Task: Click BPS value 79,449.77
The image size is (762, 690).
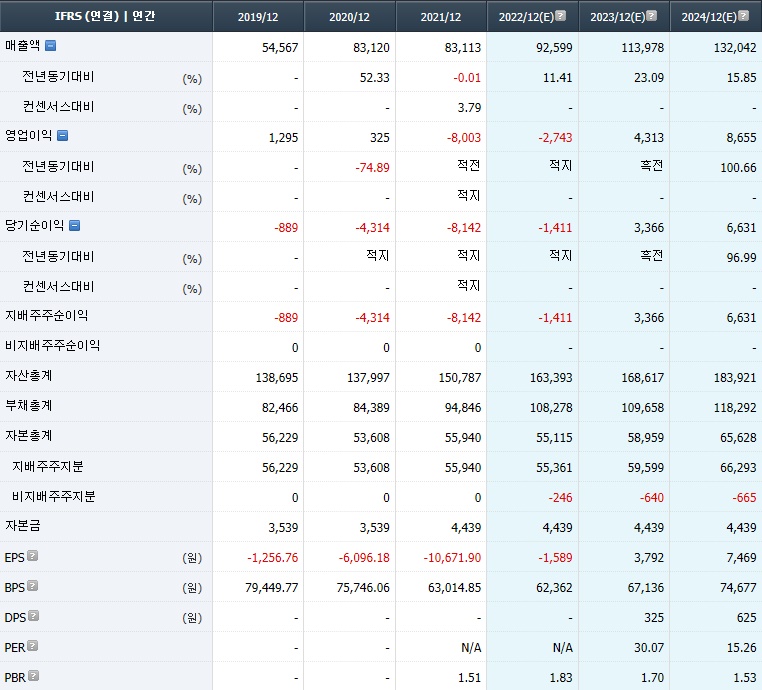Action: tap(272, 588)
